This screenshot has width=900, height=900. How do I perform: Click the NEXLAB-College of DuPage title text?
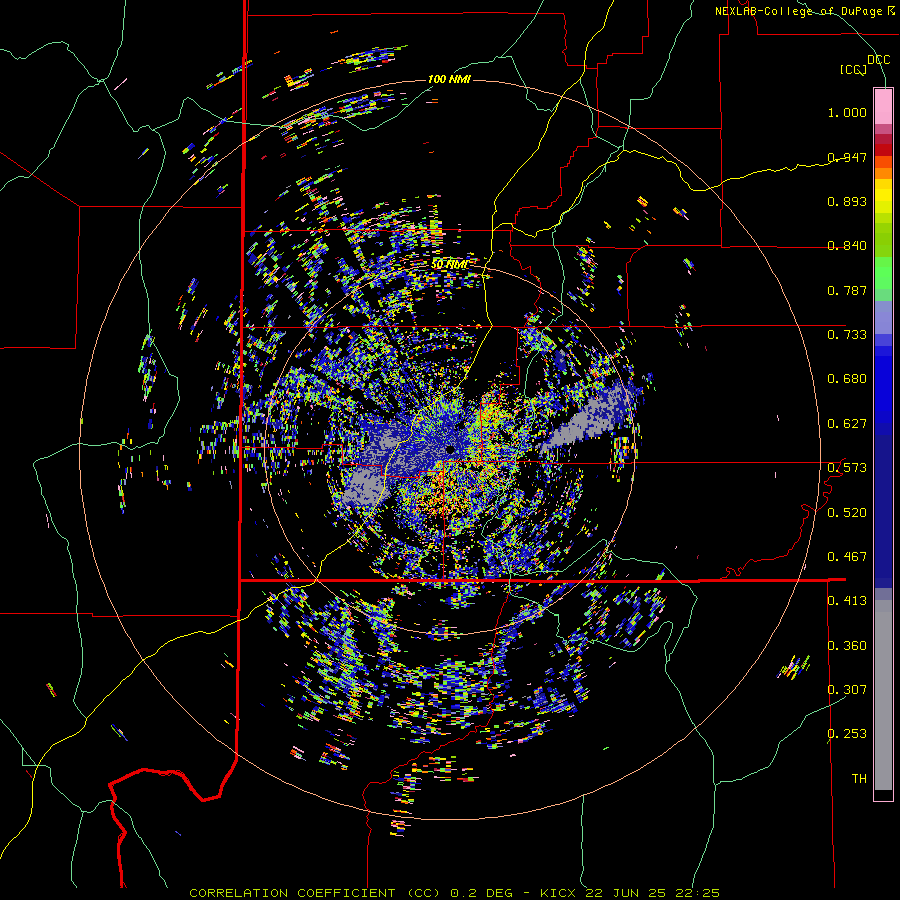[805, 11]
